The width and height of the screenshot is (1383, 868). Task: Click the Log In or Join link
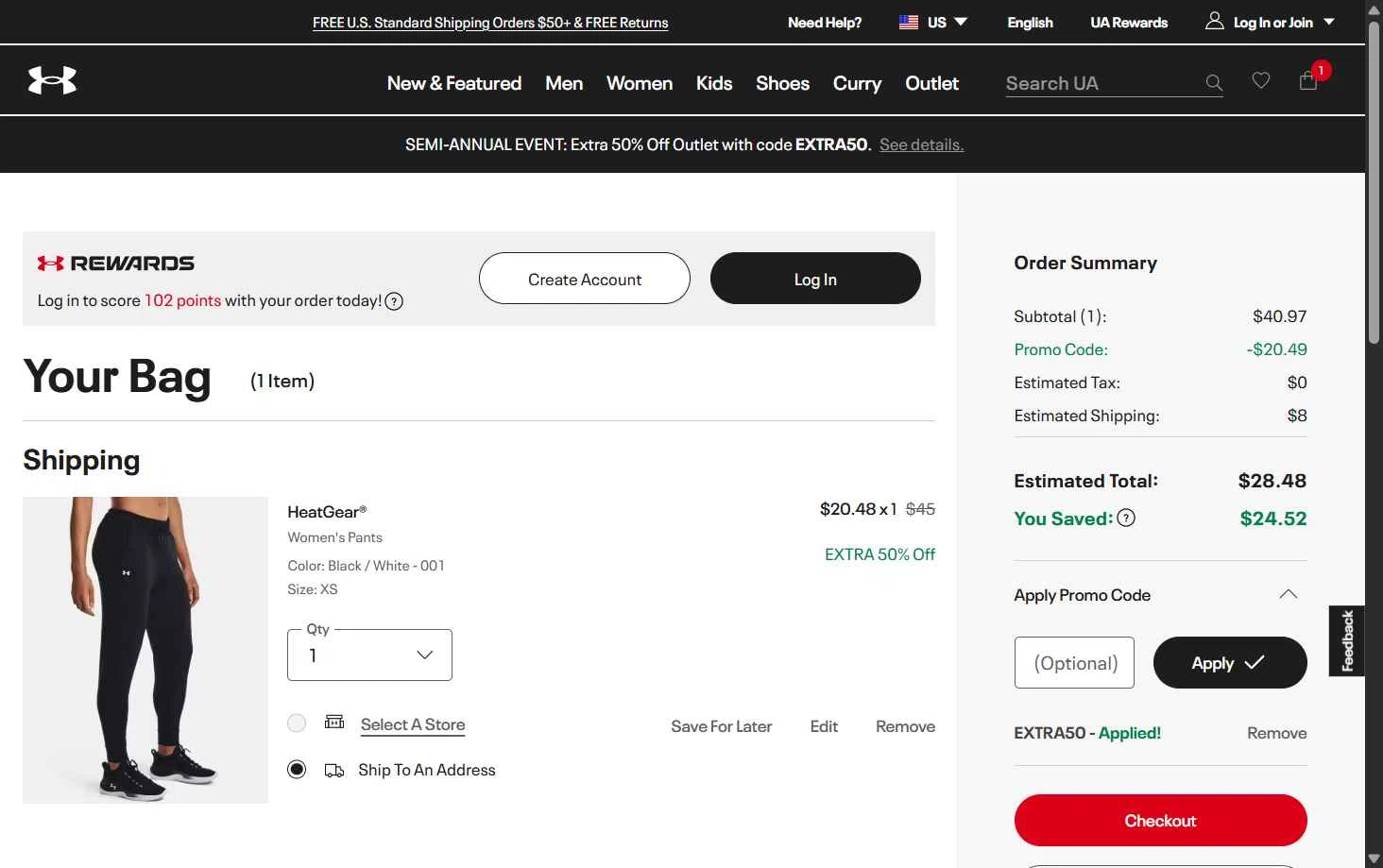(1273, 23)
